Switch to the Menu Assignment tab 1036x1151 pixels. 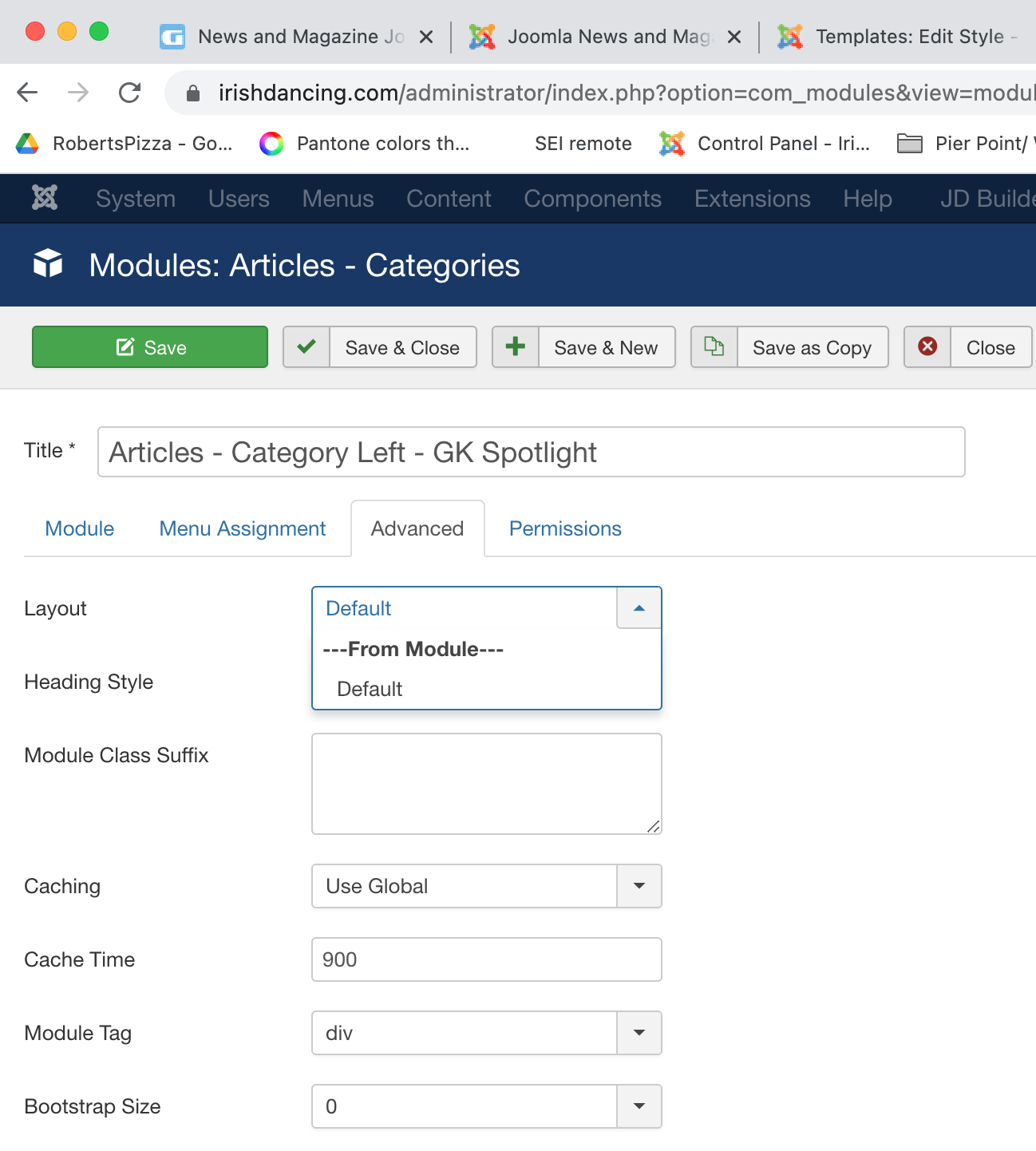click(243, 528)
